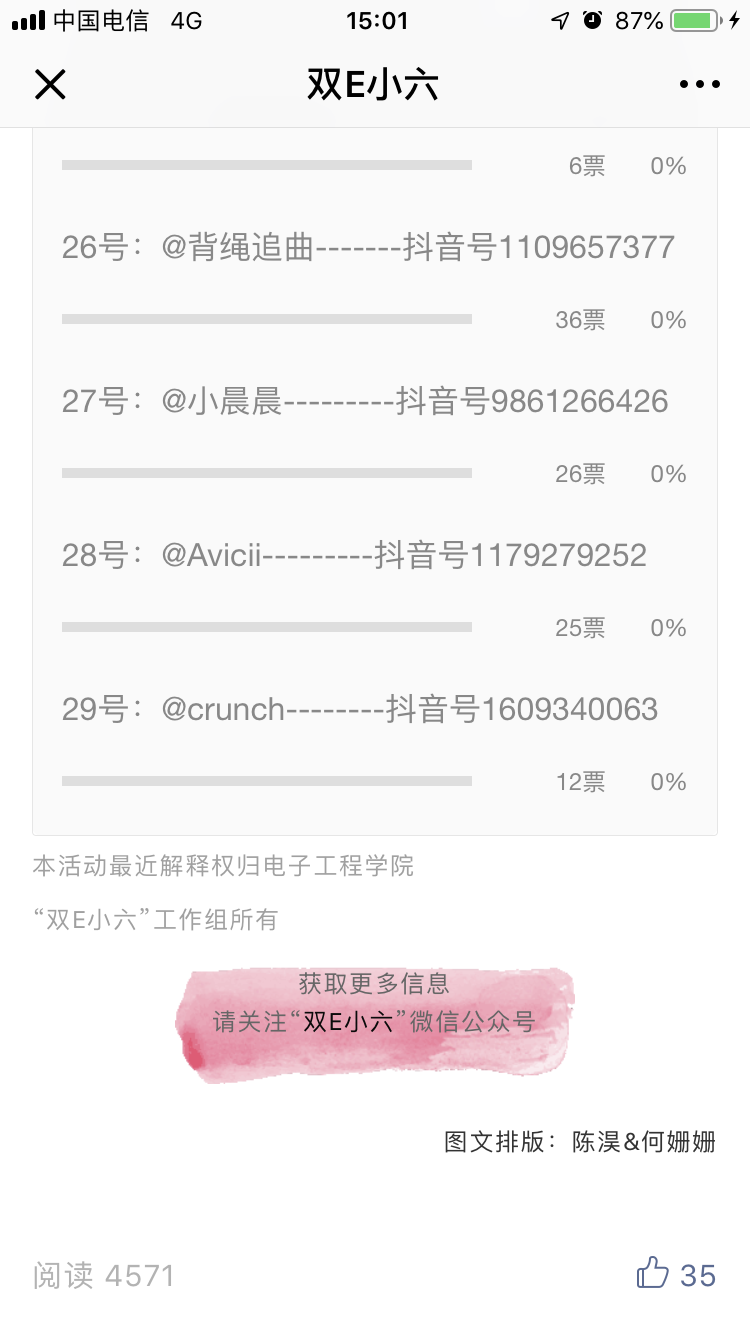The image size is (750, 1334).
Task: Open the three-dot more options menu
Action: pos(699,85)
